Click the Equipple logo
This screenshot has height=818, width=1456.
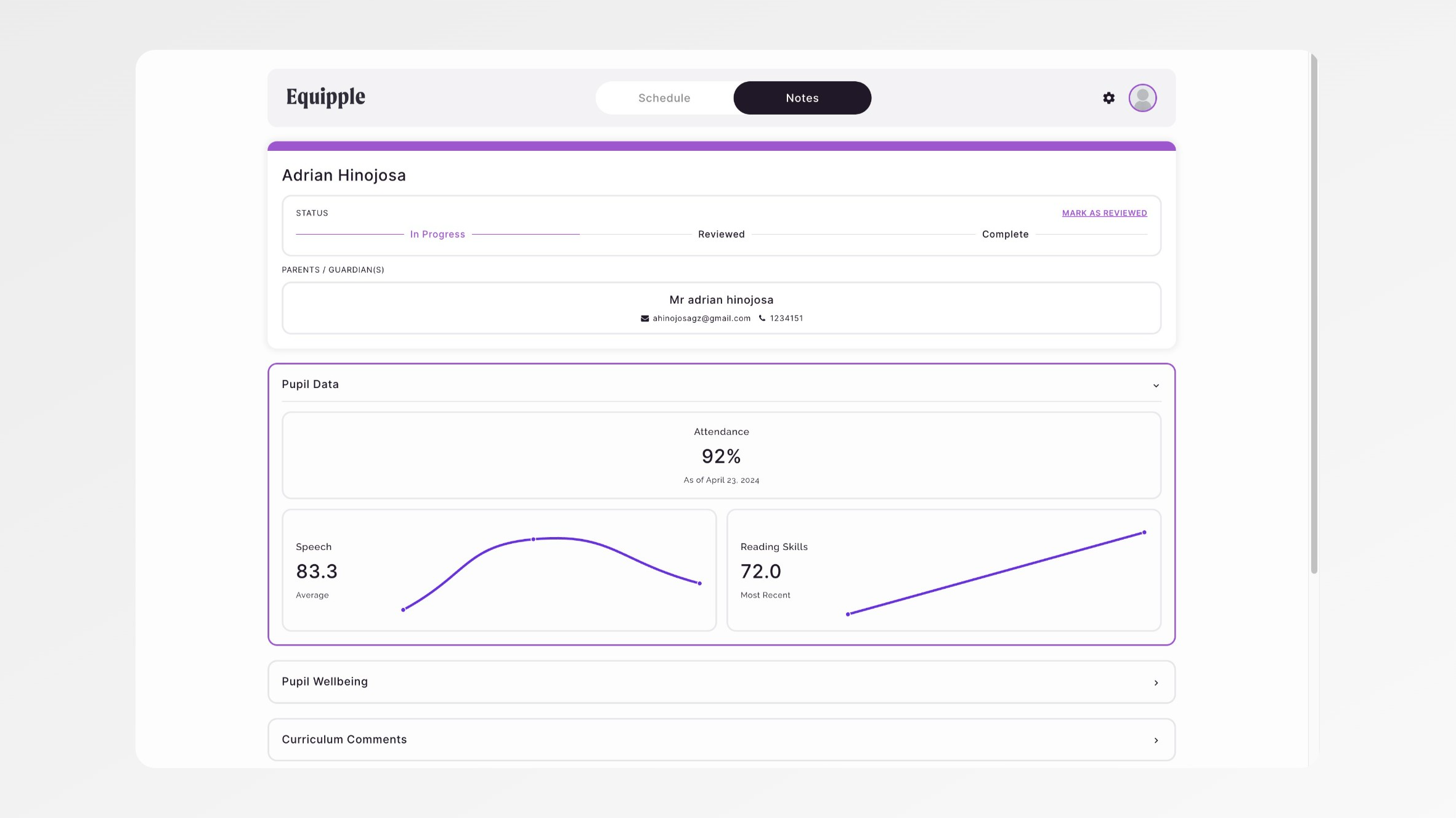[x=325, y=97]
